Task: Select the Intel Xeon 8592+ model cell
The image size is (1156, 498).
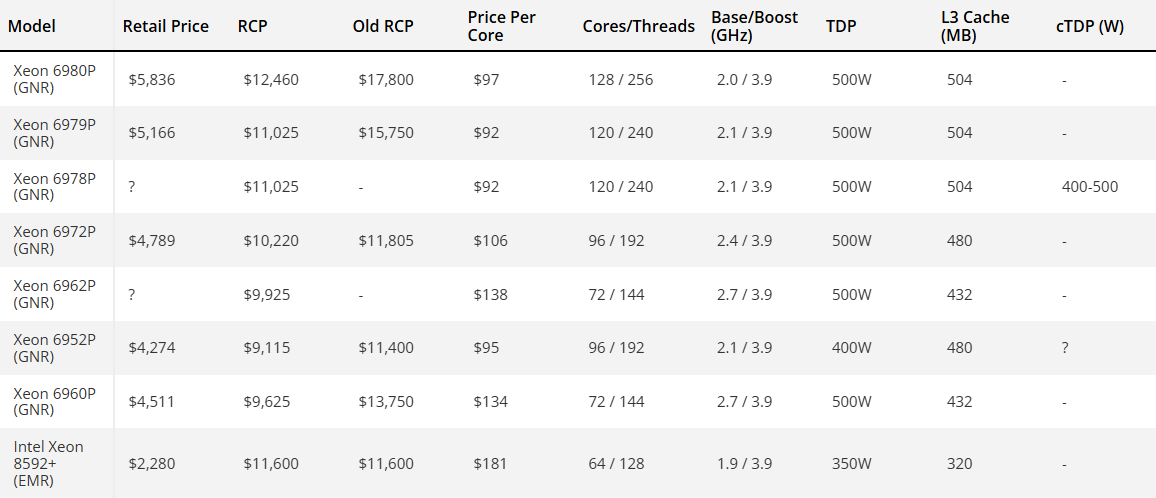Action: click(48, 463)
